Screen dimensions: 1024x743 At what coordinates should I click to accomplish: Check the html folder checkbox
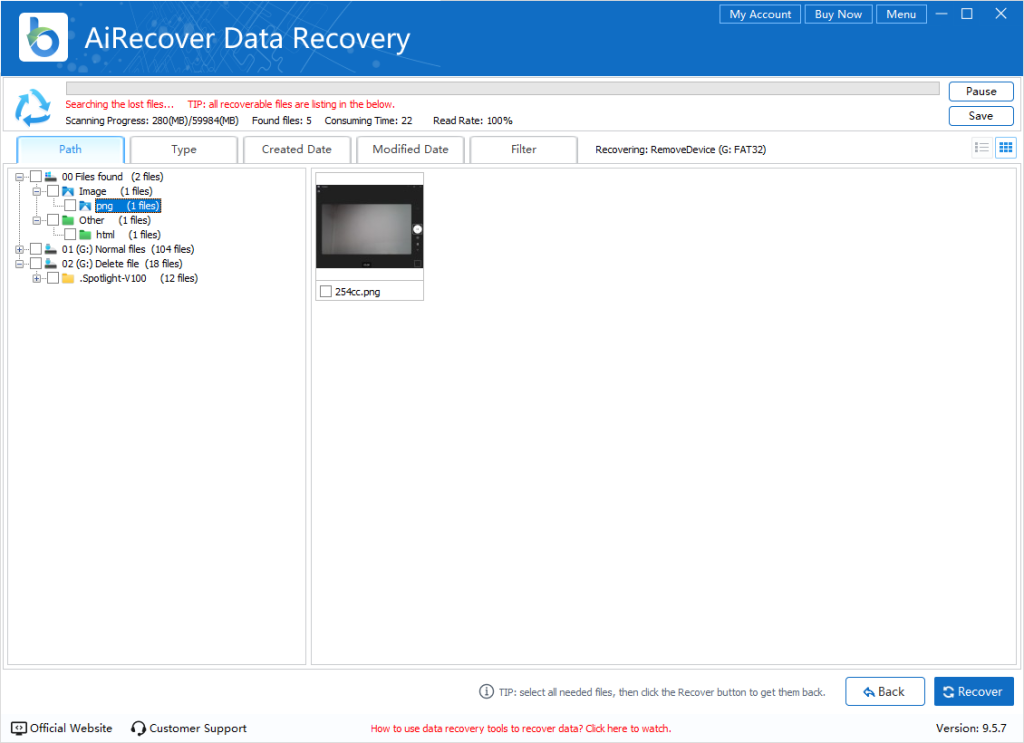click(x=70, y=234)
